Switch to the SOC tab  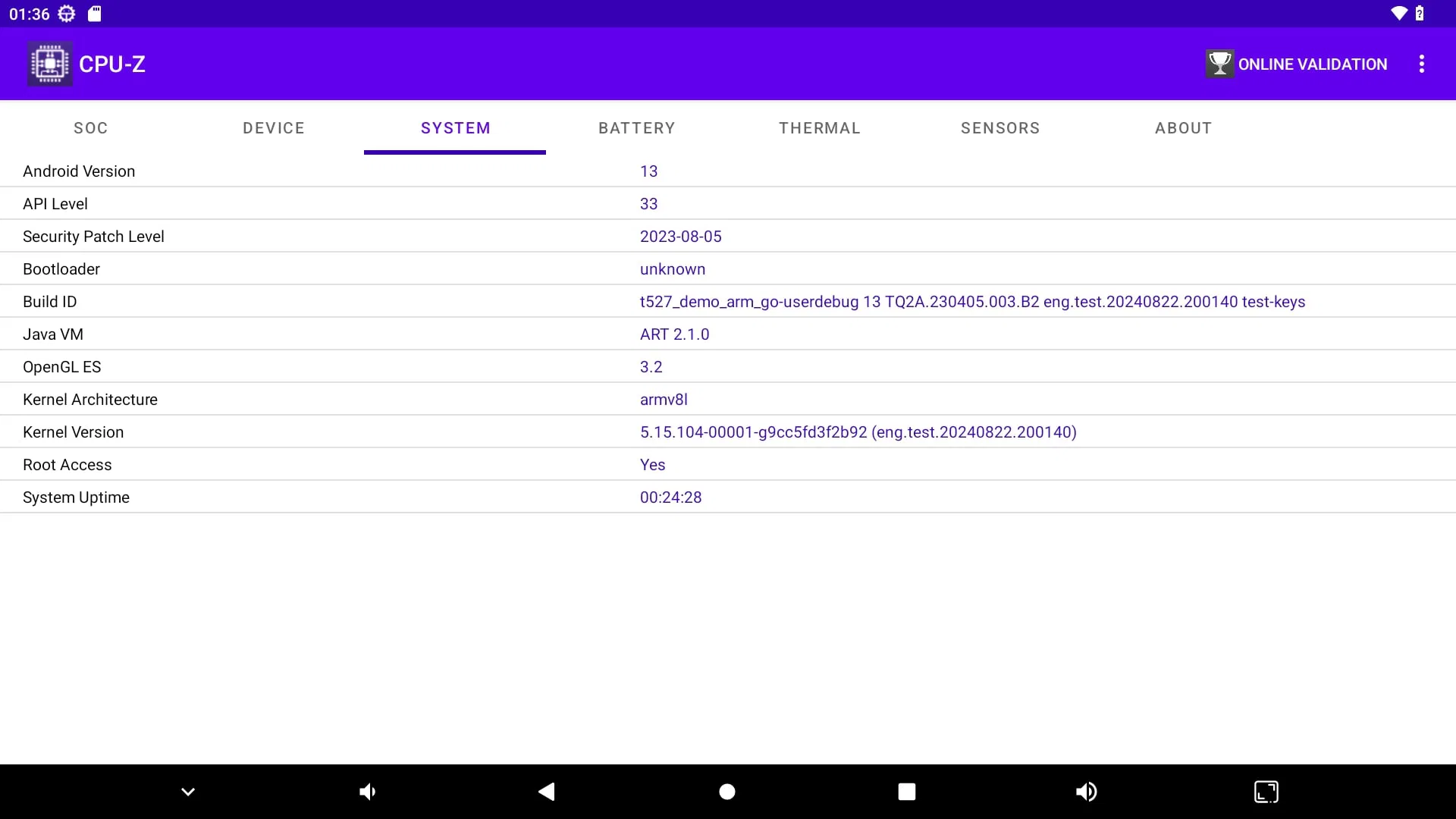pos(91,128)
